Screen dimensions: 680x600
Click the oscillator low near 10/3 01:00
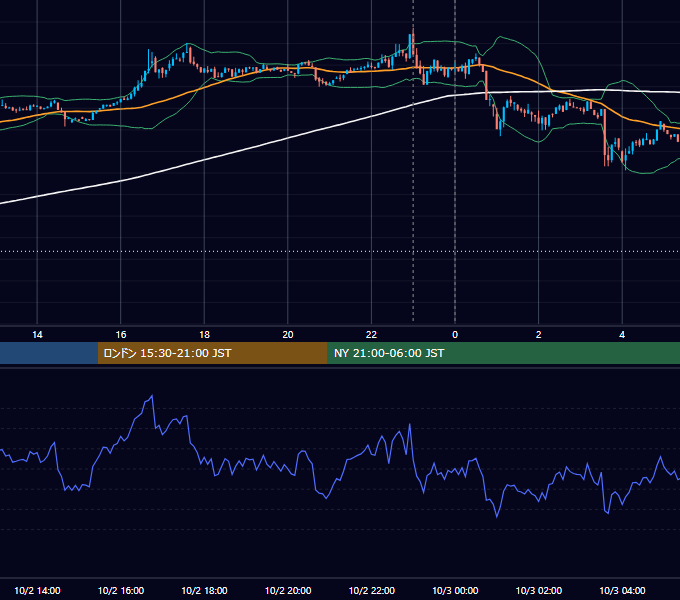pos(497,516)
